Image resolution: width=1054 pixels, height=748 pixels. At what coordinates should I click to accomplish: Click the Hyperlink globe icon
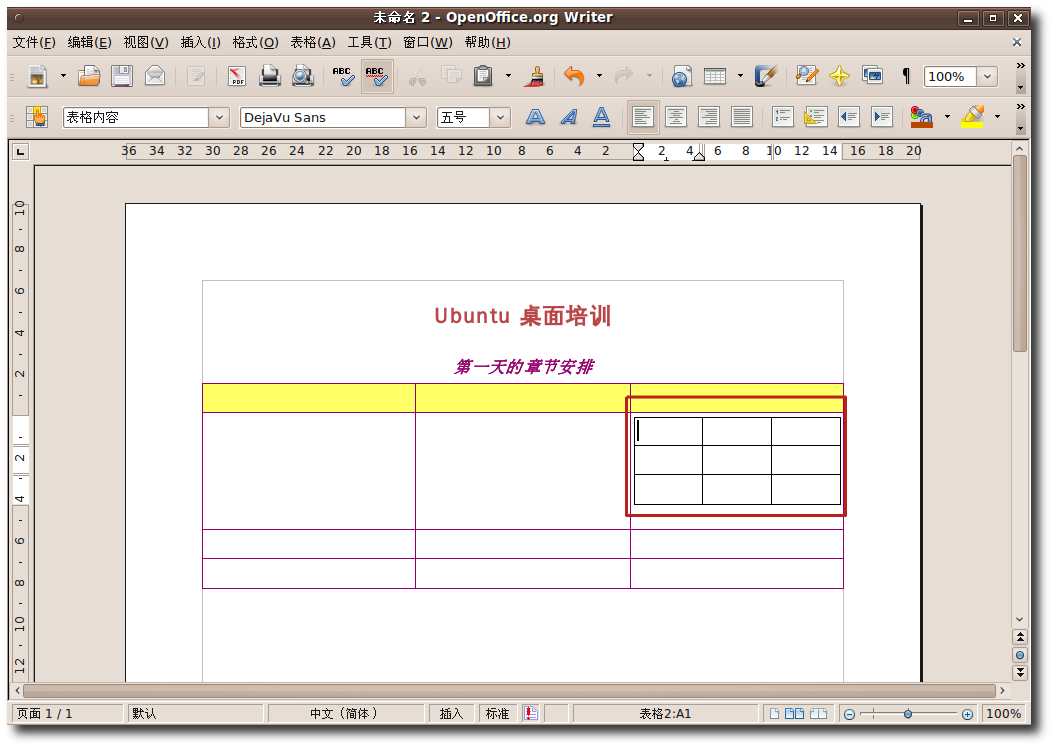tap(681, 76)
